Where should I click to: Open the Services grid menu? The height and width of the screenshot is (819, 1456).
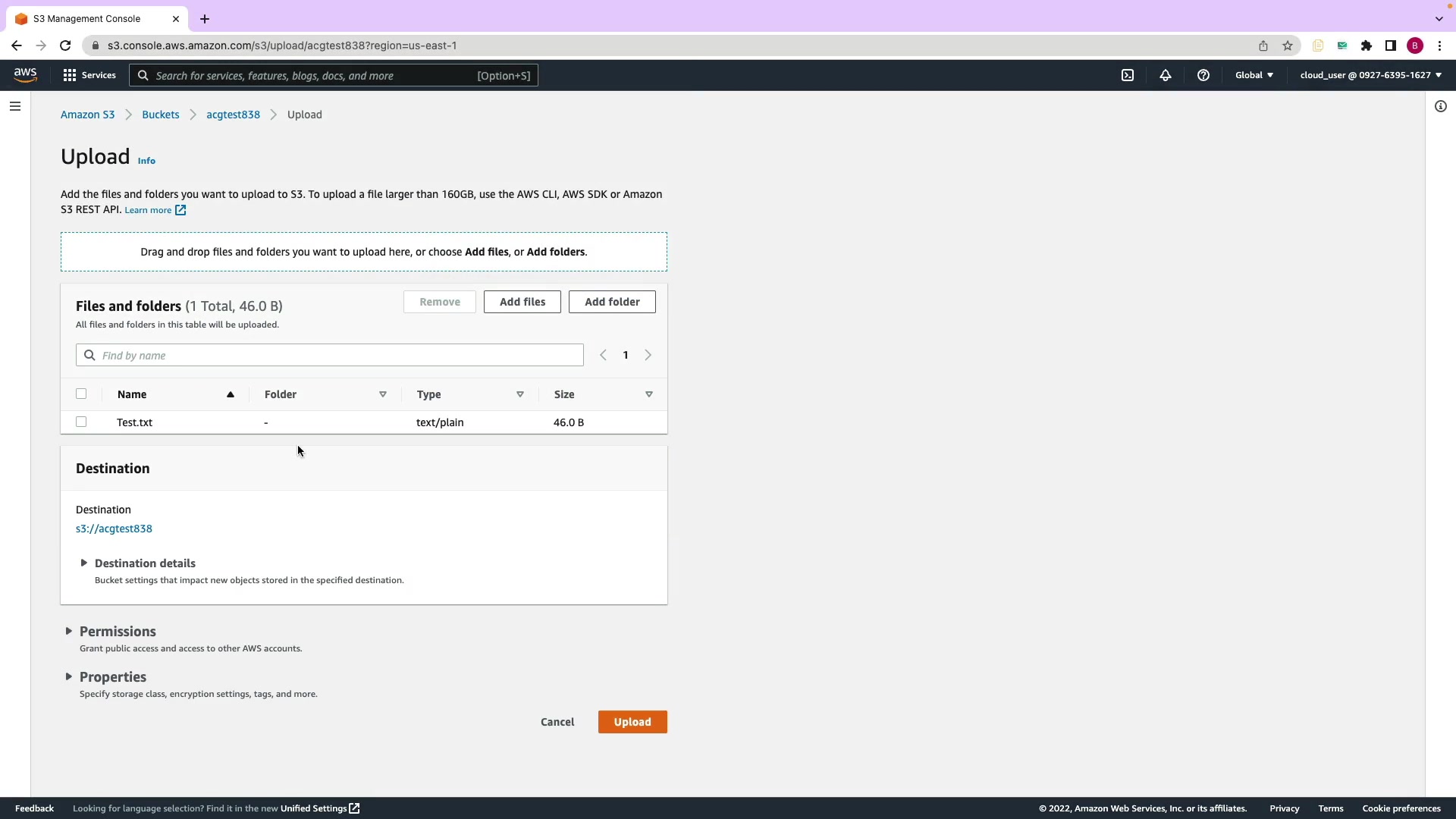coord(89,75)
